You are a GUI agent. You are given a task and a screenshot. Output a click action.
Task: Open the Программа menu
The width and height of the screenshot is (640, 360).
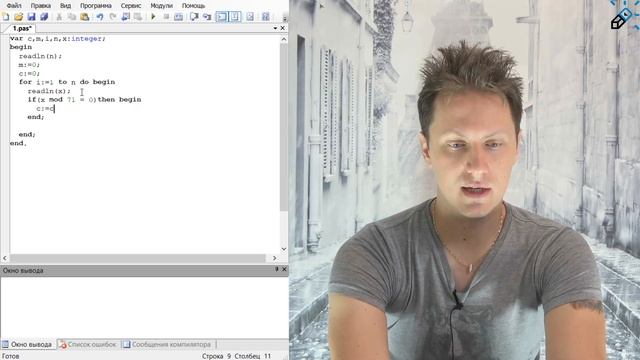pyautogui.click(x=96, y=6)
